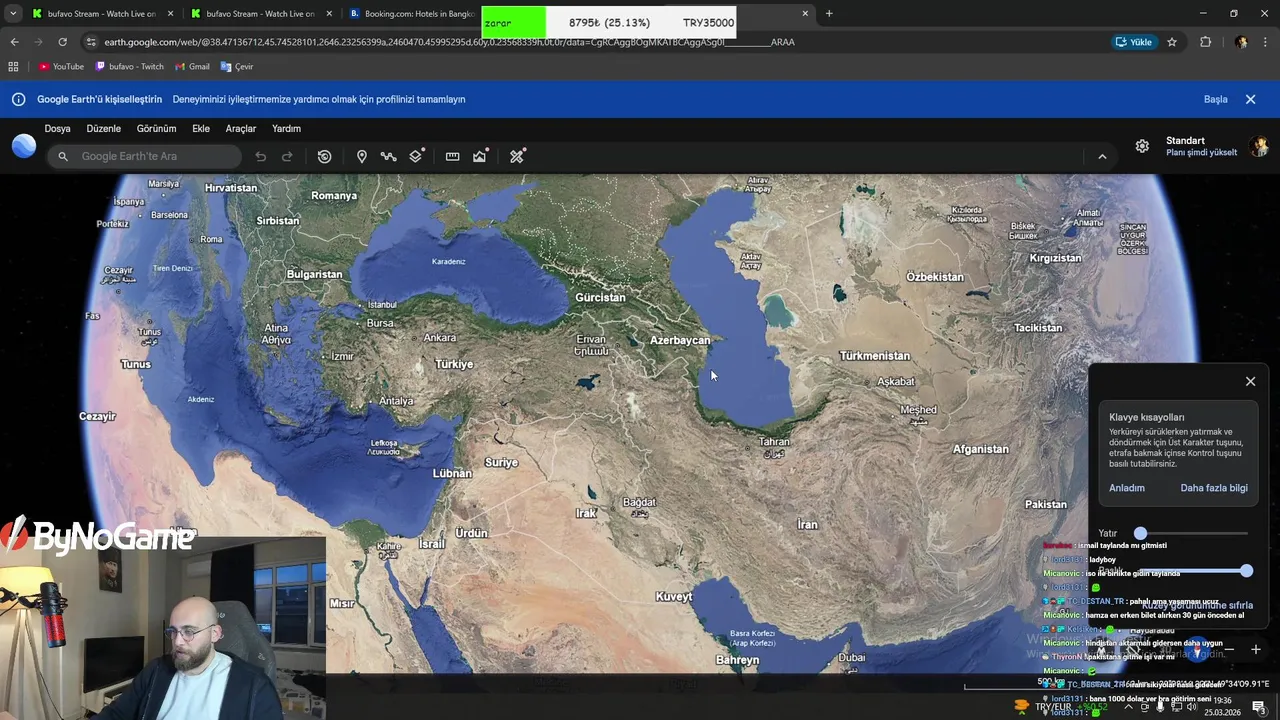1280x720 pixels.
Task: Collapse the toolbar with chevron up
Action: click(x=1102, y=156)
